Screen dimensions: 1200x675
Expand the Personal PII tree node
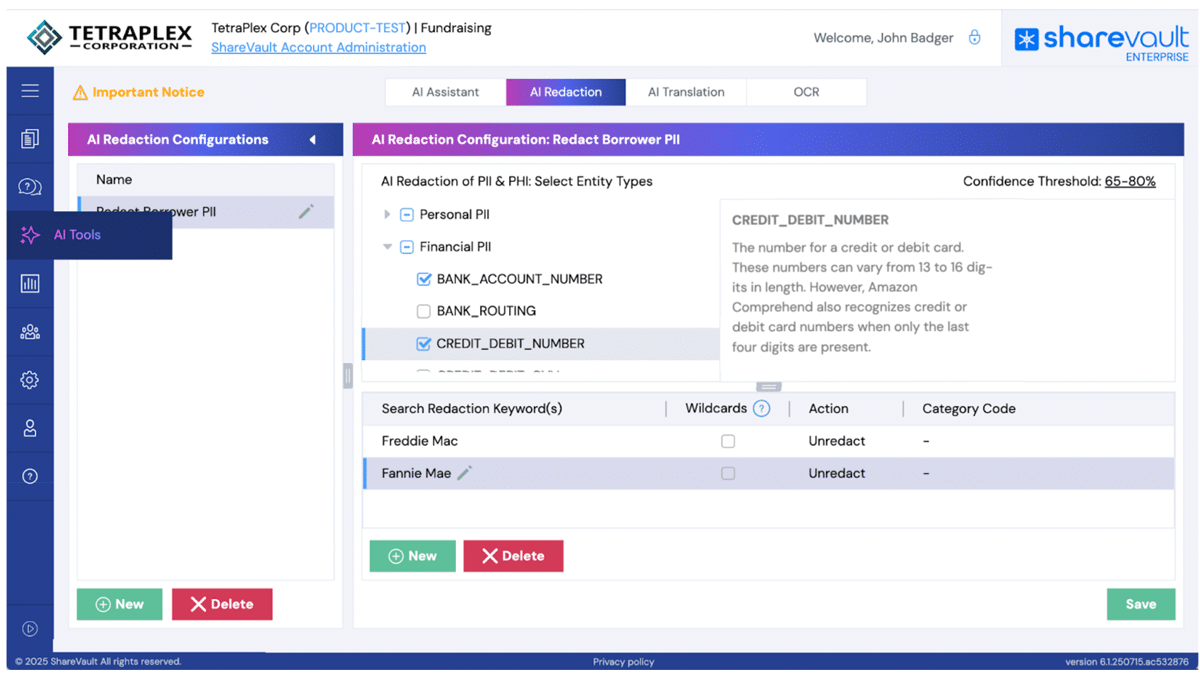click(387, 215)
